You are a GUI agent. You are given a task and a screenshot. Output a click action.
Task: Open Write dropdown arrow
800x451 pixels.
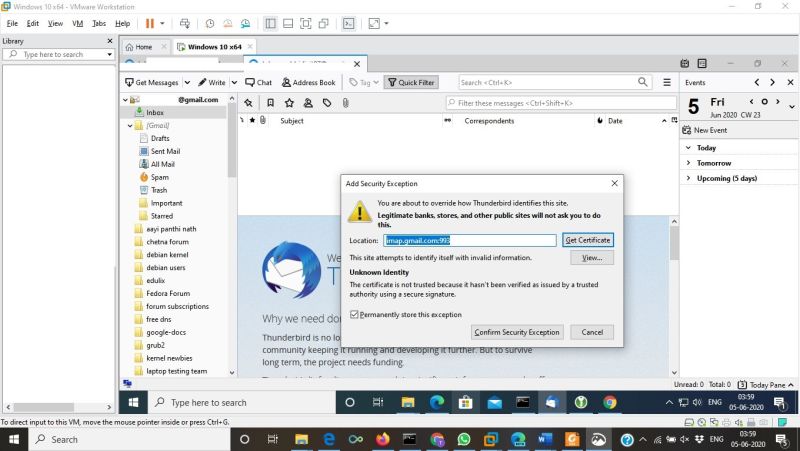pyautogui.click(x=234, y=82)
